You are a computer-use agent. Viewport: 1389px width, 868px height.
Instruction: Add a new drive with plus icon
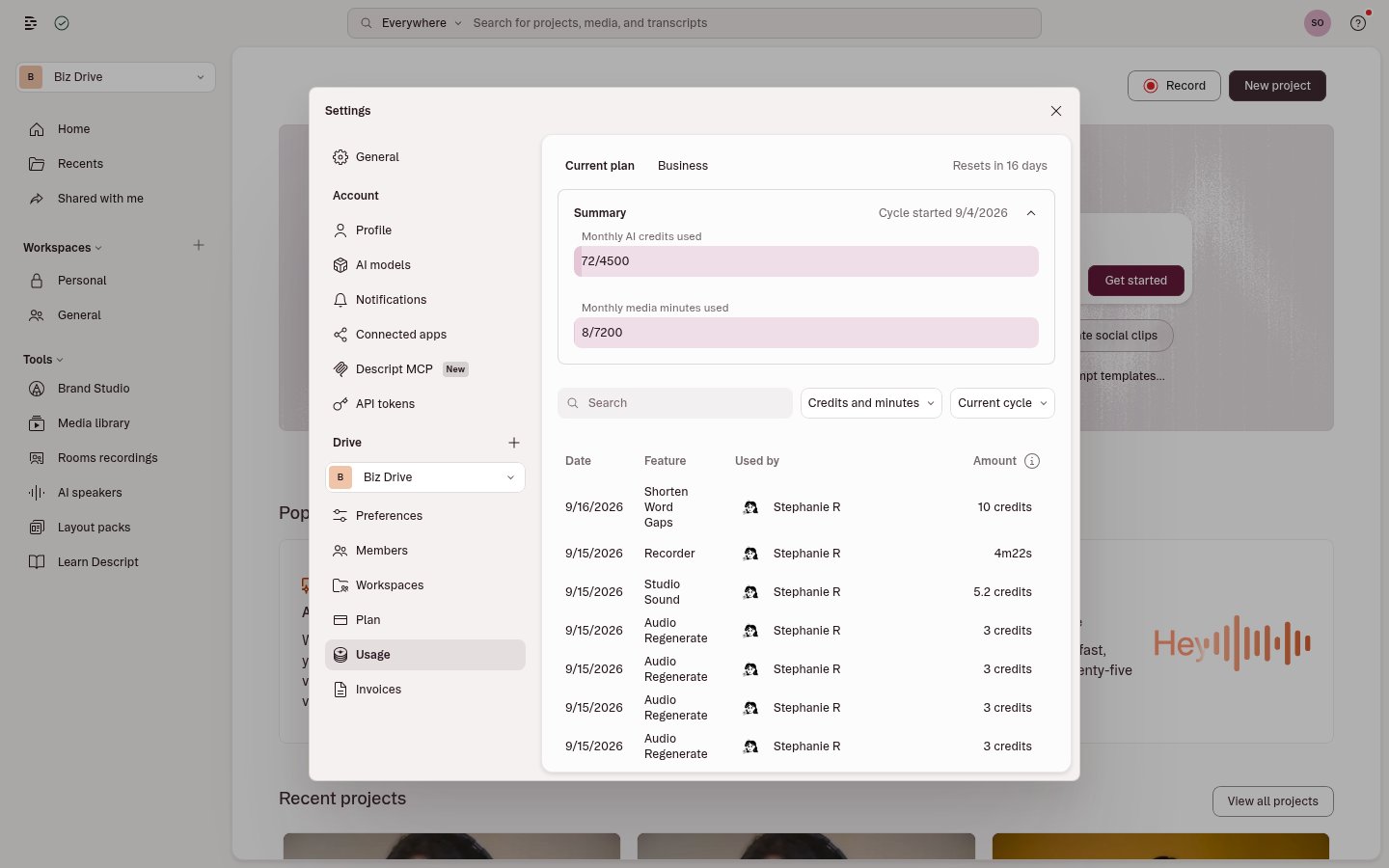(x=514, y=443)
